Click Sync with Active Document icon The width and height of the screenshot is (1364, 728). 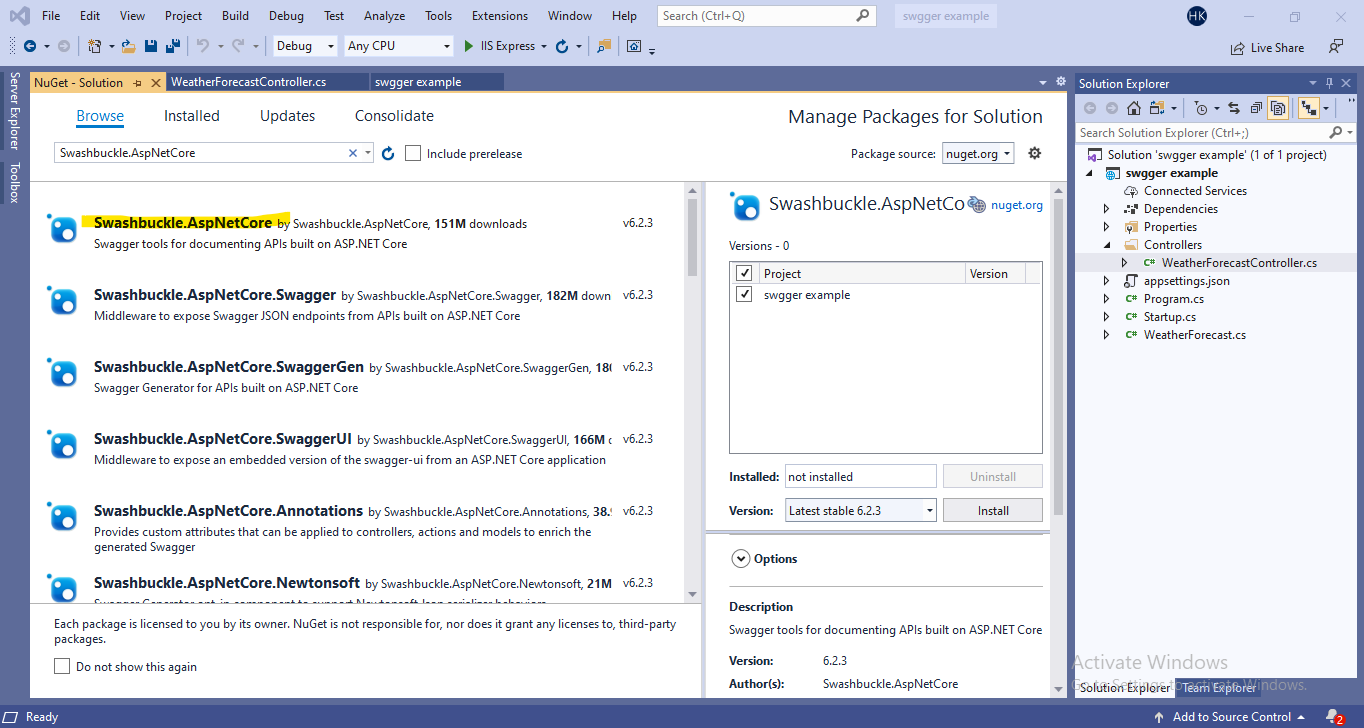pyautogui.click(x=1233, y=108)
